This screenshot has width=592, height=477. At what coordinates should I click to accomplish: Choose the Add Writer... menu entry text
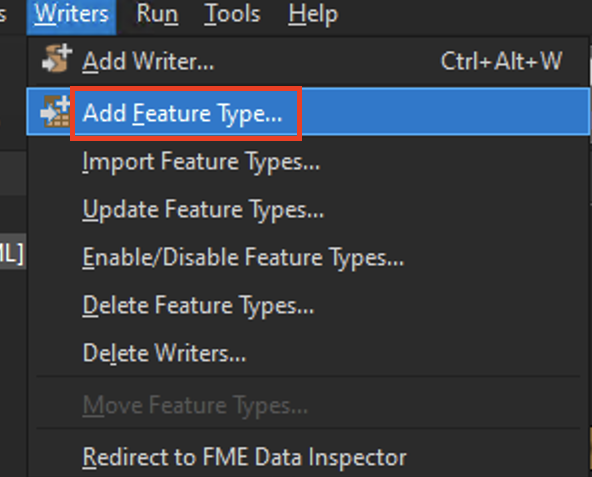[148, 61]
